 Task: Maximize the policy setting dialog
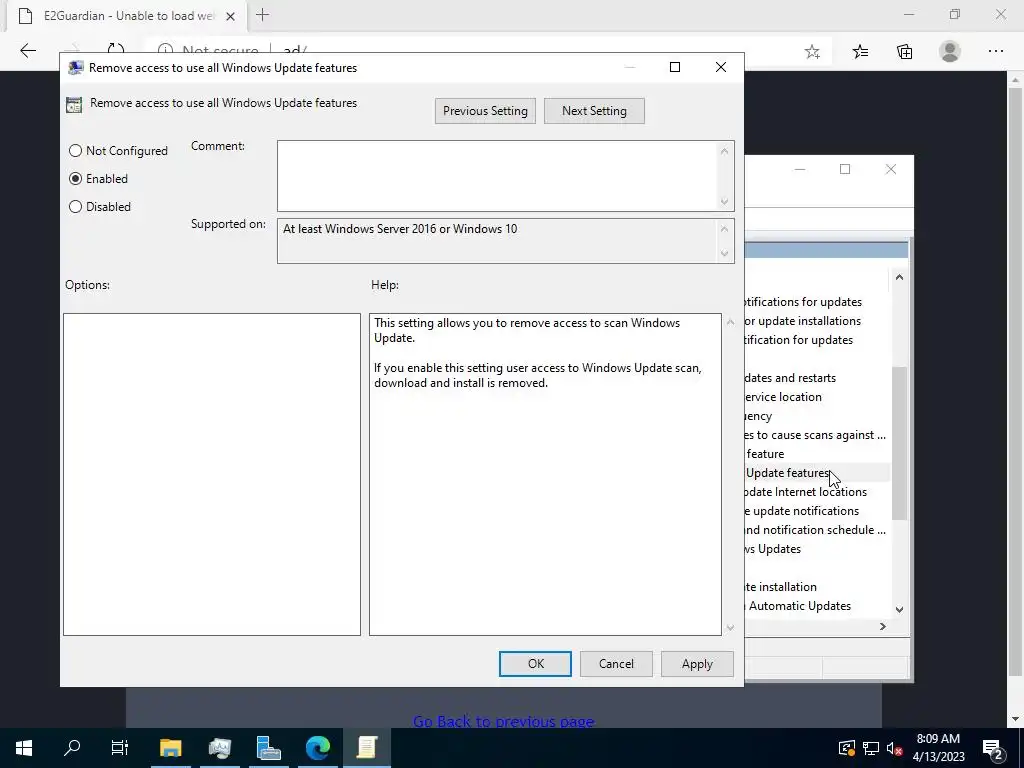click(675, 67)
